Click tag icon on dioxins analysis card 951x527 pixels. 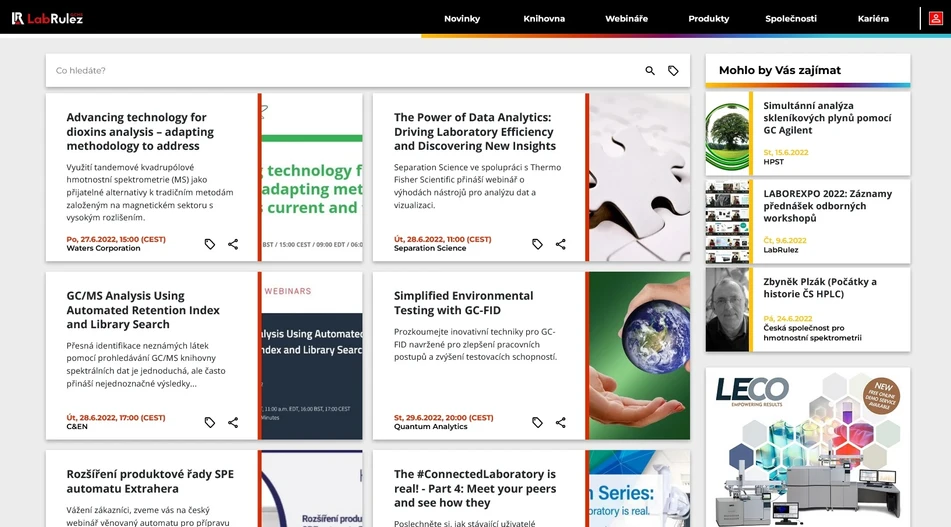pyautogui.click(x=210, y=244)
